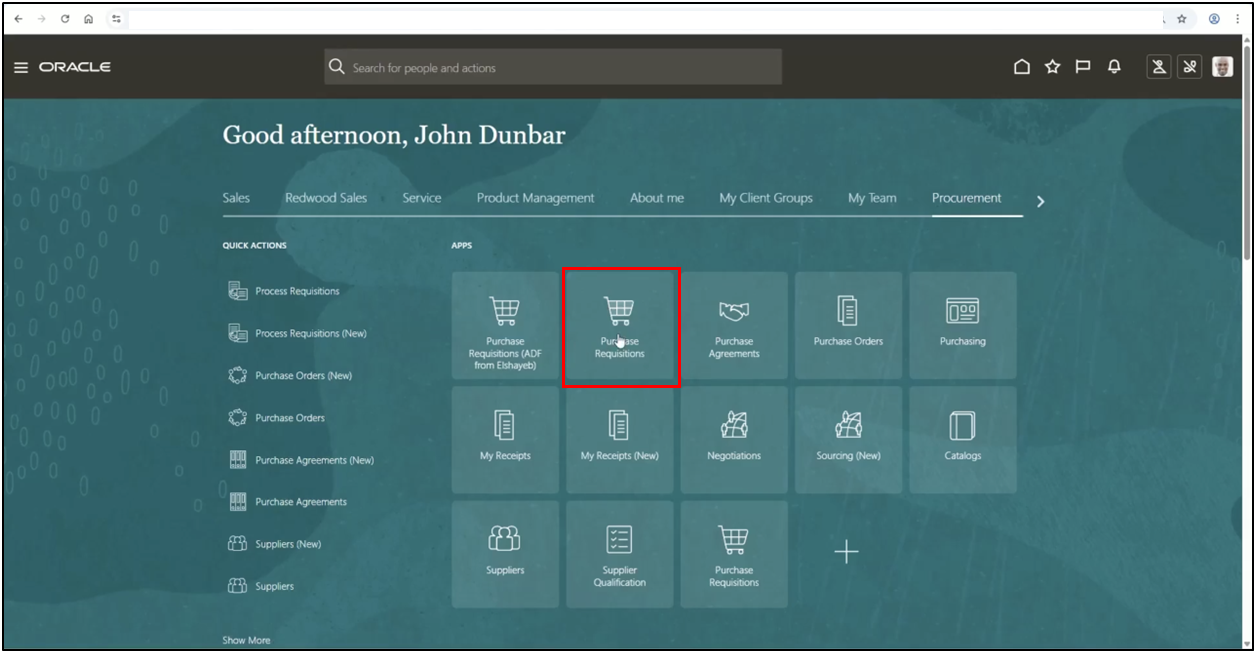Open the Supplier Qualification app tile

(619, 554)
